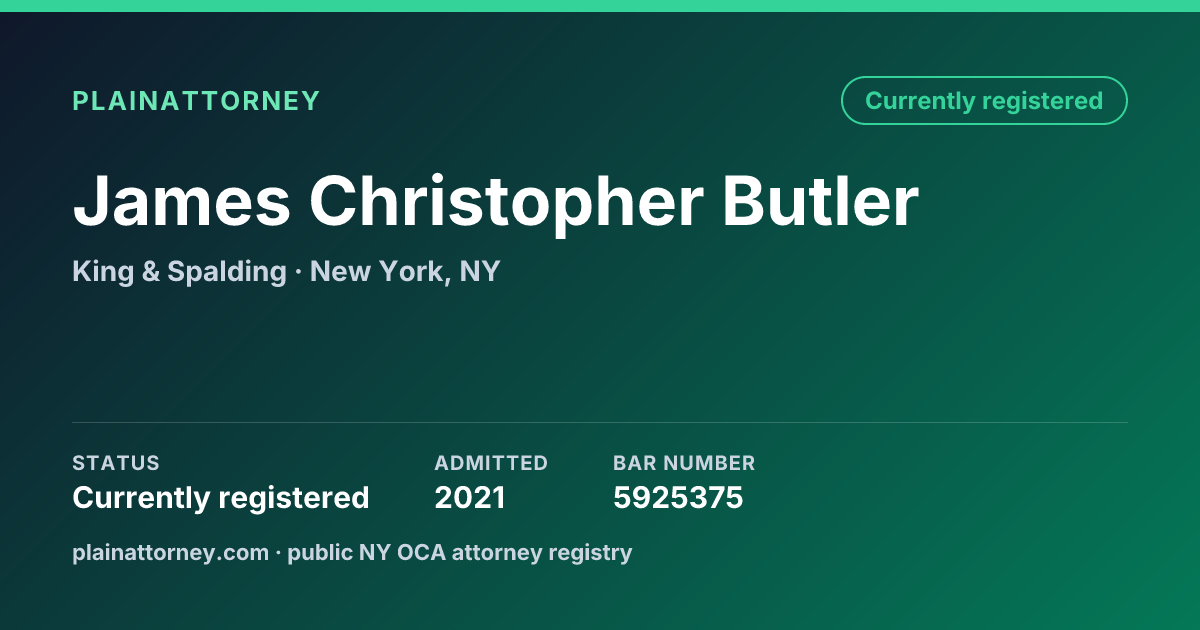1200x630 pixels.
Task: Click the horizontal divider line above STATUS
Action: pyautogui.click(x=600, y=422)
